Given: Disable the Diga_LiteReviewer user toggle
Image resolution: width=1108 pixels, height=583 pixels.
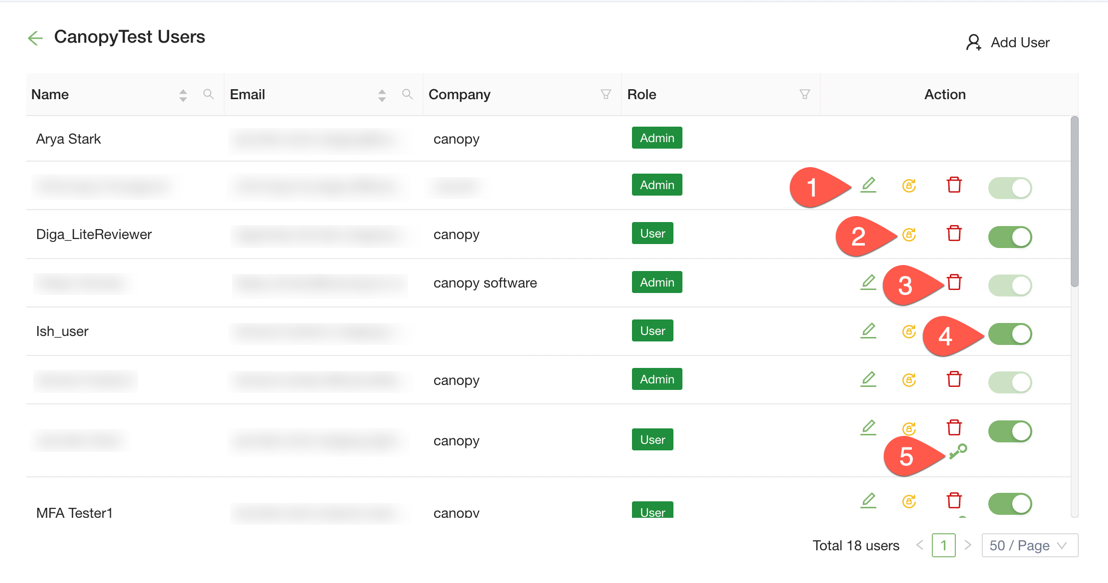Looking at the screenshot, I should [1010, 237].
